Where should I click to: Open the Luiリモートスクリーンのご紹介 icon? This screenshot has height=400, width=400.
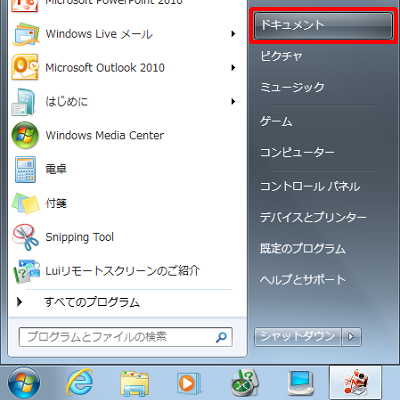[26, 271]
